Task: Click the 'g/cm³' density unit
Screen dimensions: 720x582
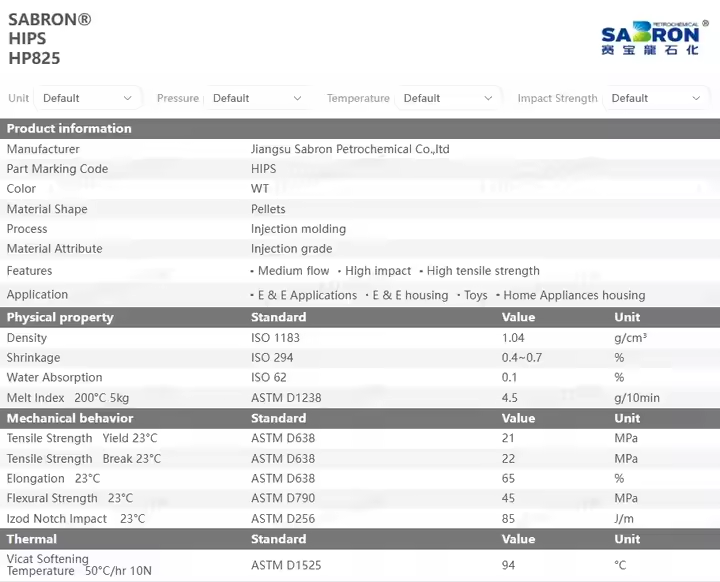Action: coord(630,338)
